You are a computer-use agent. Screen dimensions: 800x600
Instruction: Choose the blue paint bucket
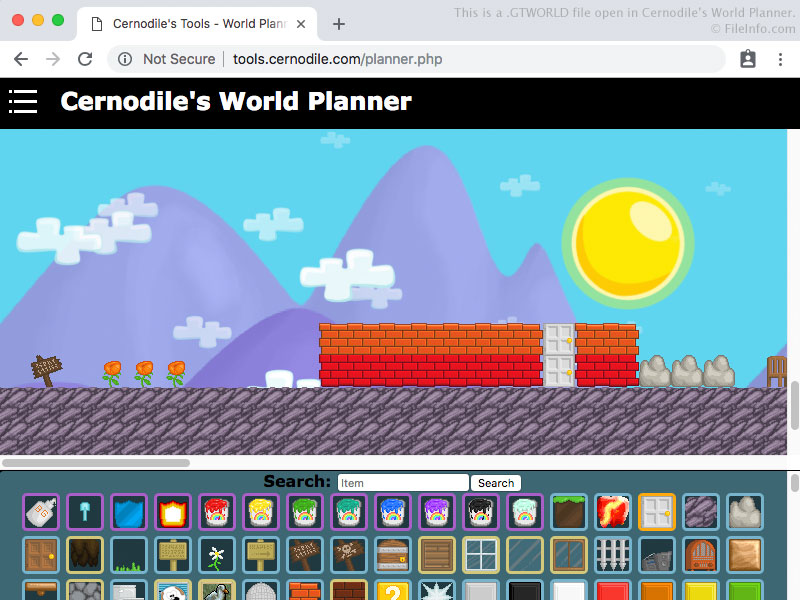[392, 512]
